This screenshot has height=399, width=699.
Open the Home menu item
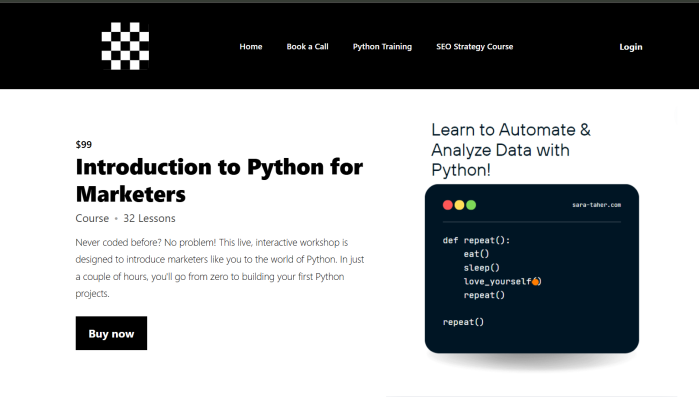251,46
